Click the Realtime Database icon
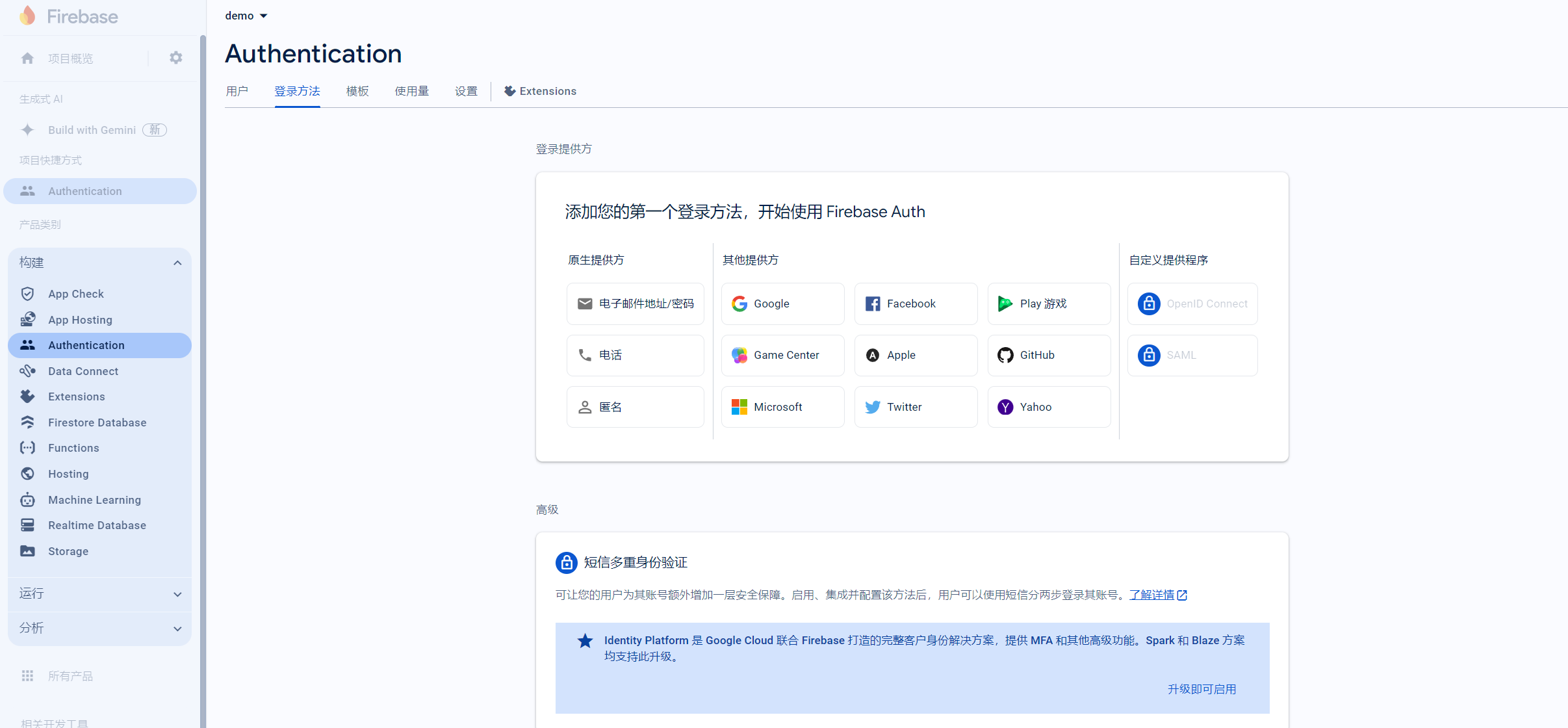 27,525
